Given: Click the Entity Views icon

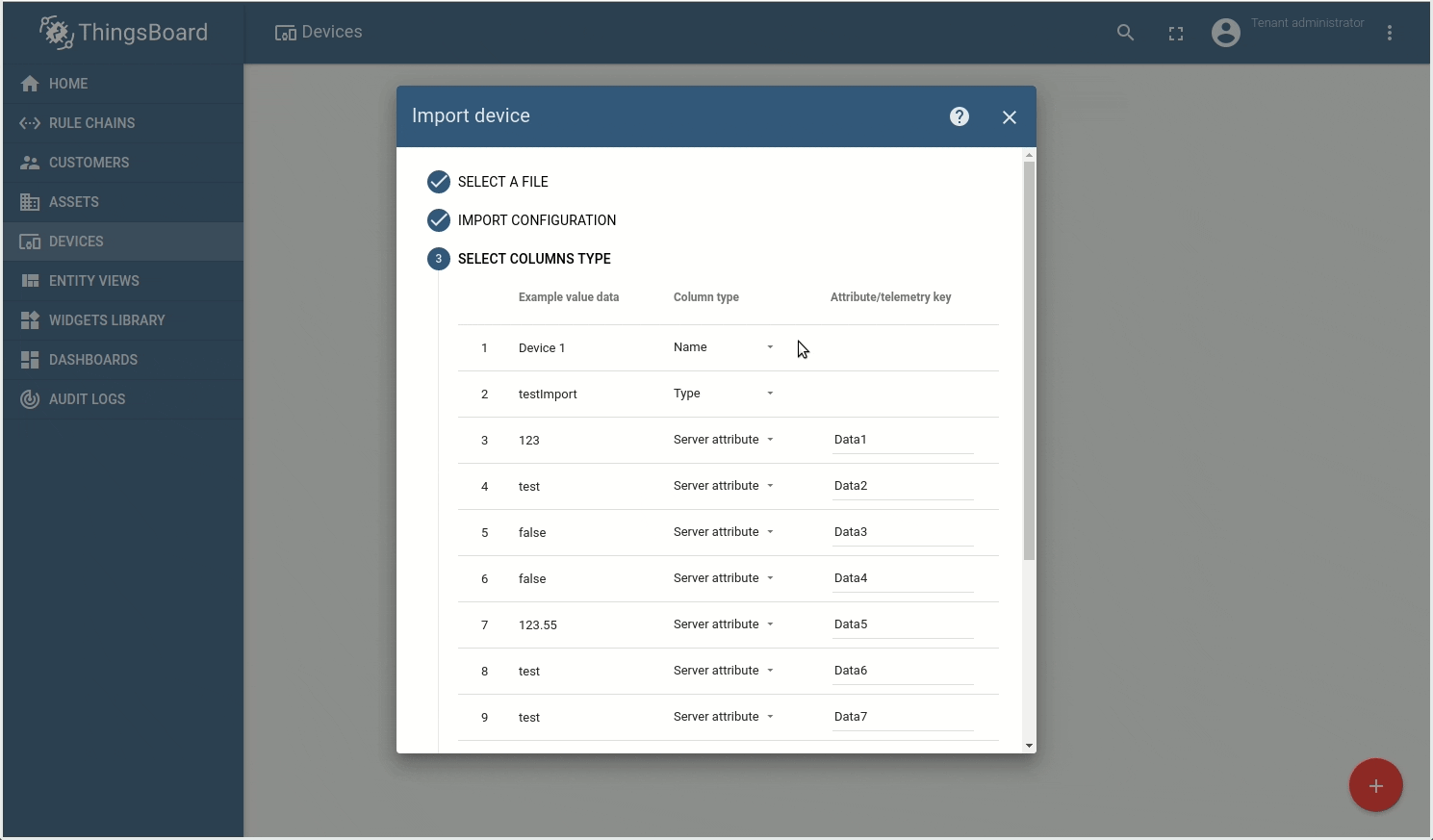Looking at the screenshot, I should 30,281.
